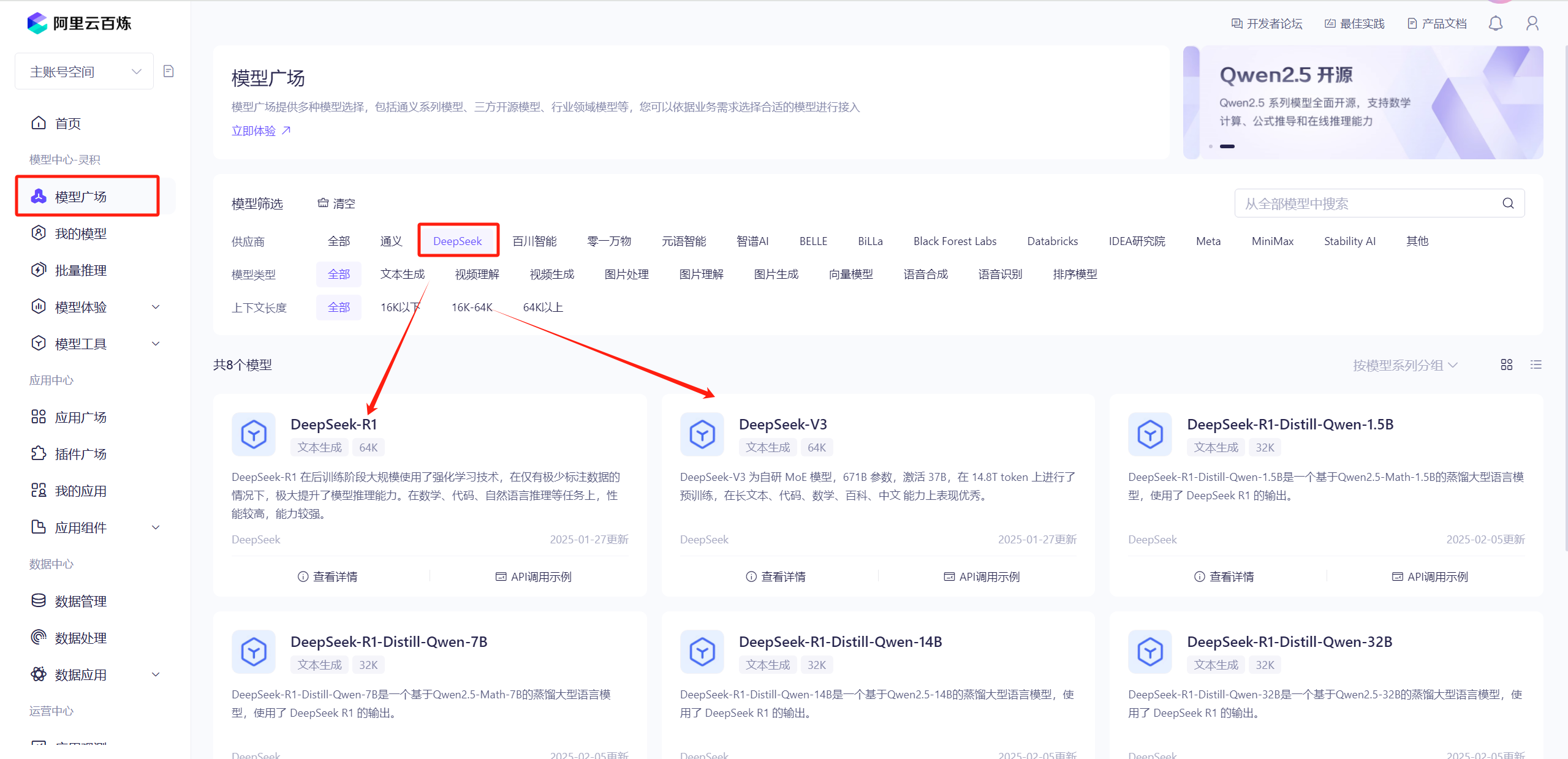Open the DeepSeek-V3 model card icon

(x=702, y=434)
